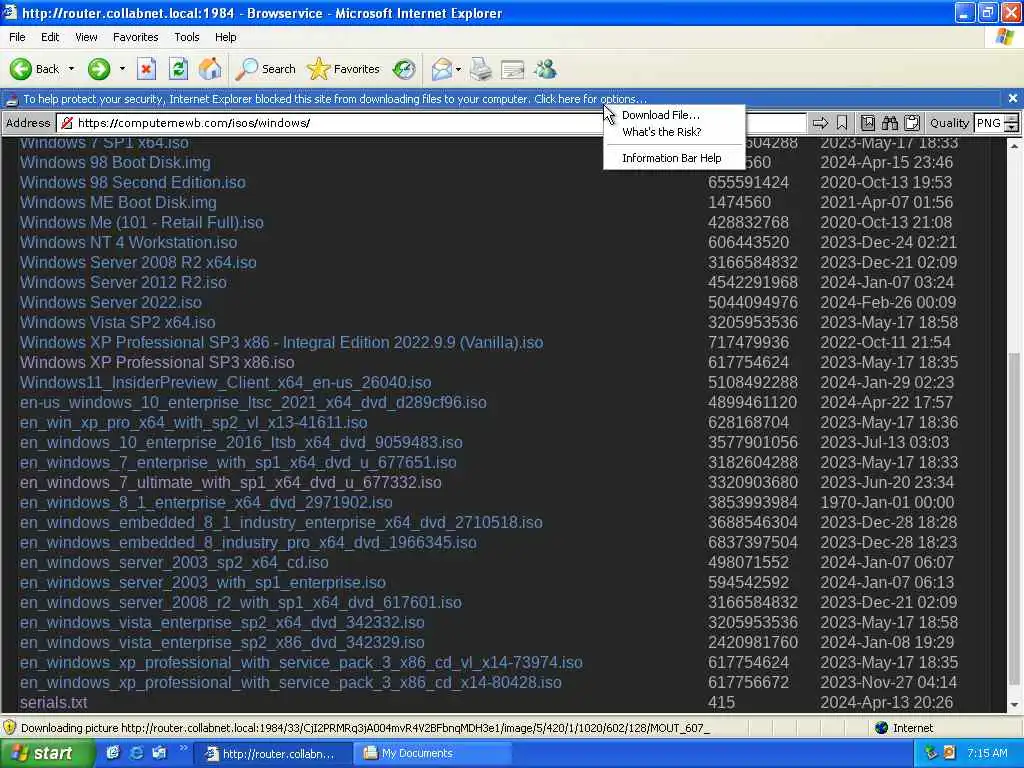Click the router.collabn taskbar button

tap(275, 754)
